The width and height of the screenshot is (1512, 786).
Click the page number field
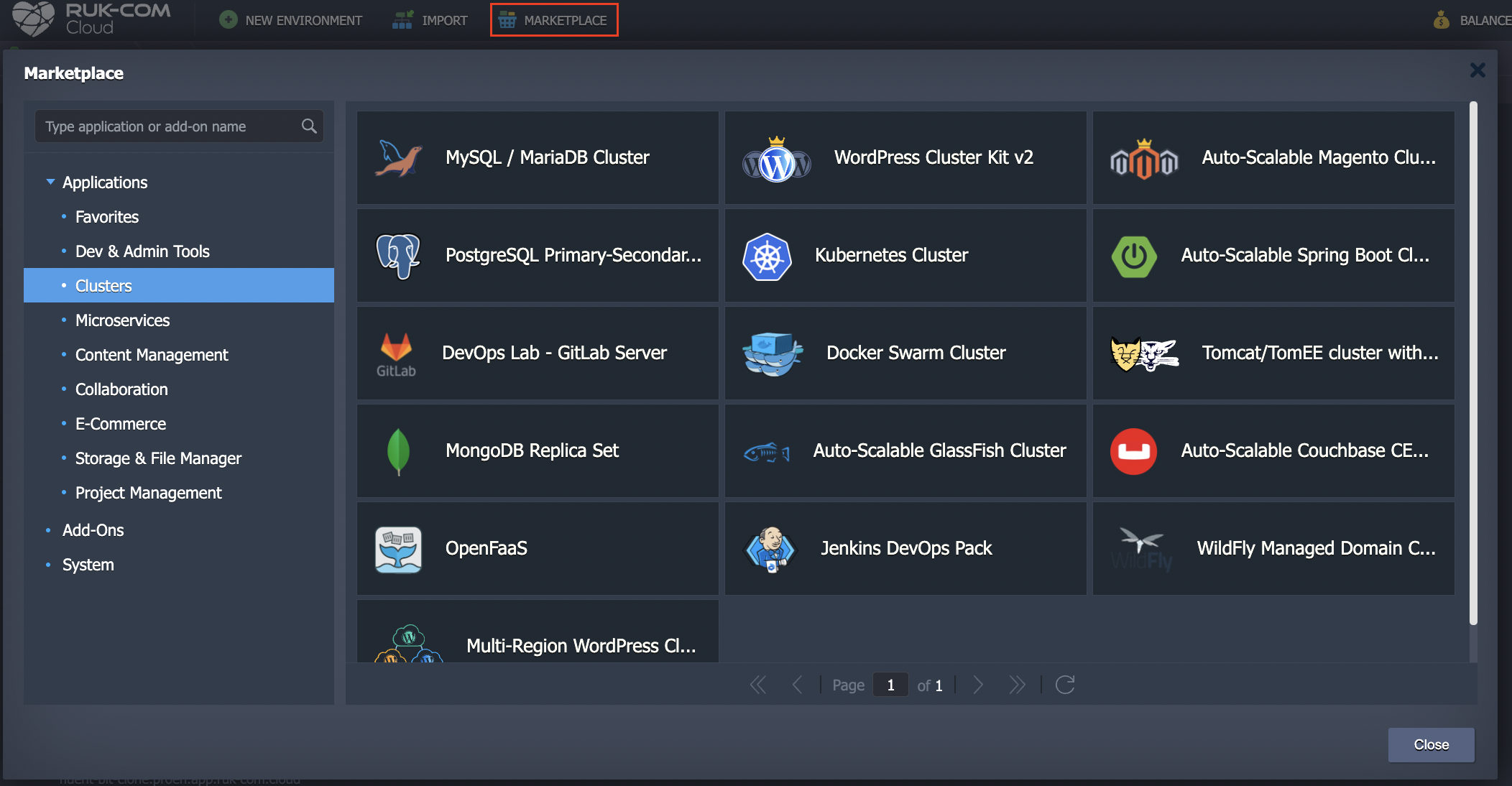[890, 685]
